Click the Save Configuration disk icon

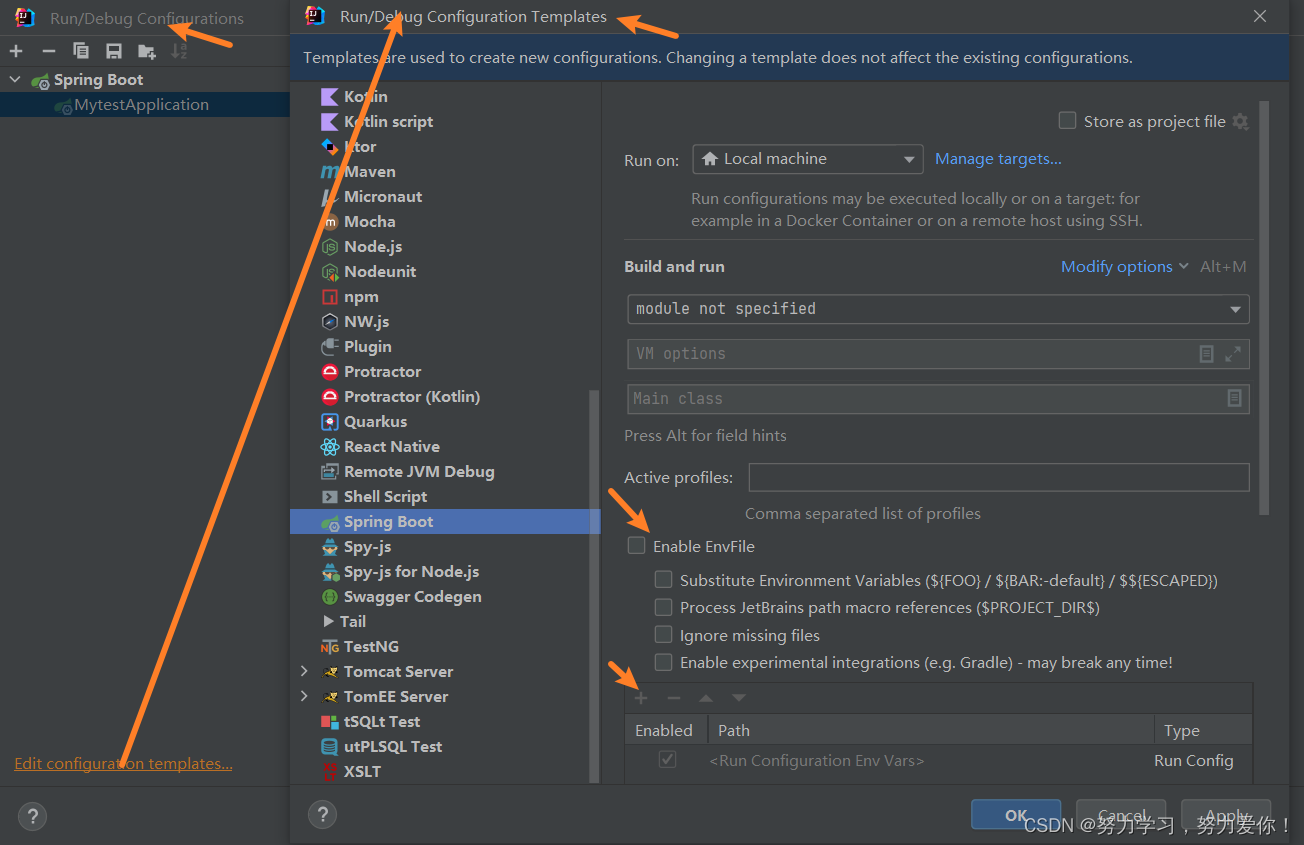point(114,51)
